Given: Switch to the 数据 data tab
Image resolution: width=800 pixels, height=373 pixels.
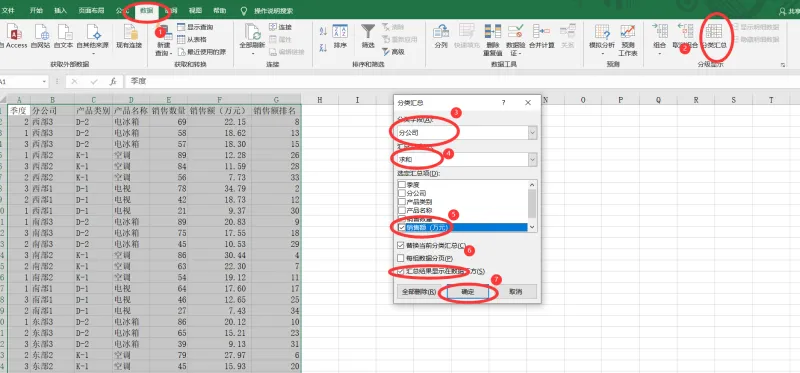Looking at the screenshot, I should (146, 10).
